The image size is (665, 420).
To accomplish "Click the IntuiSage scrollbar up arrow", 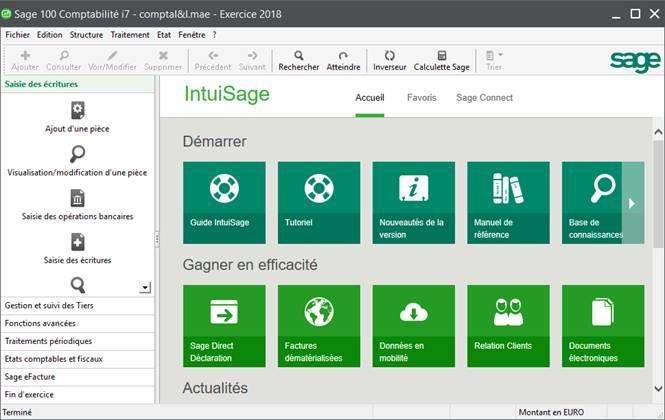I will [x=658, y=132].
